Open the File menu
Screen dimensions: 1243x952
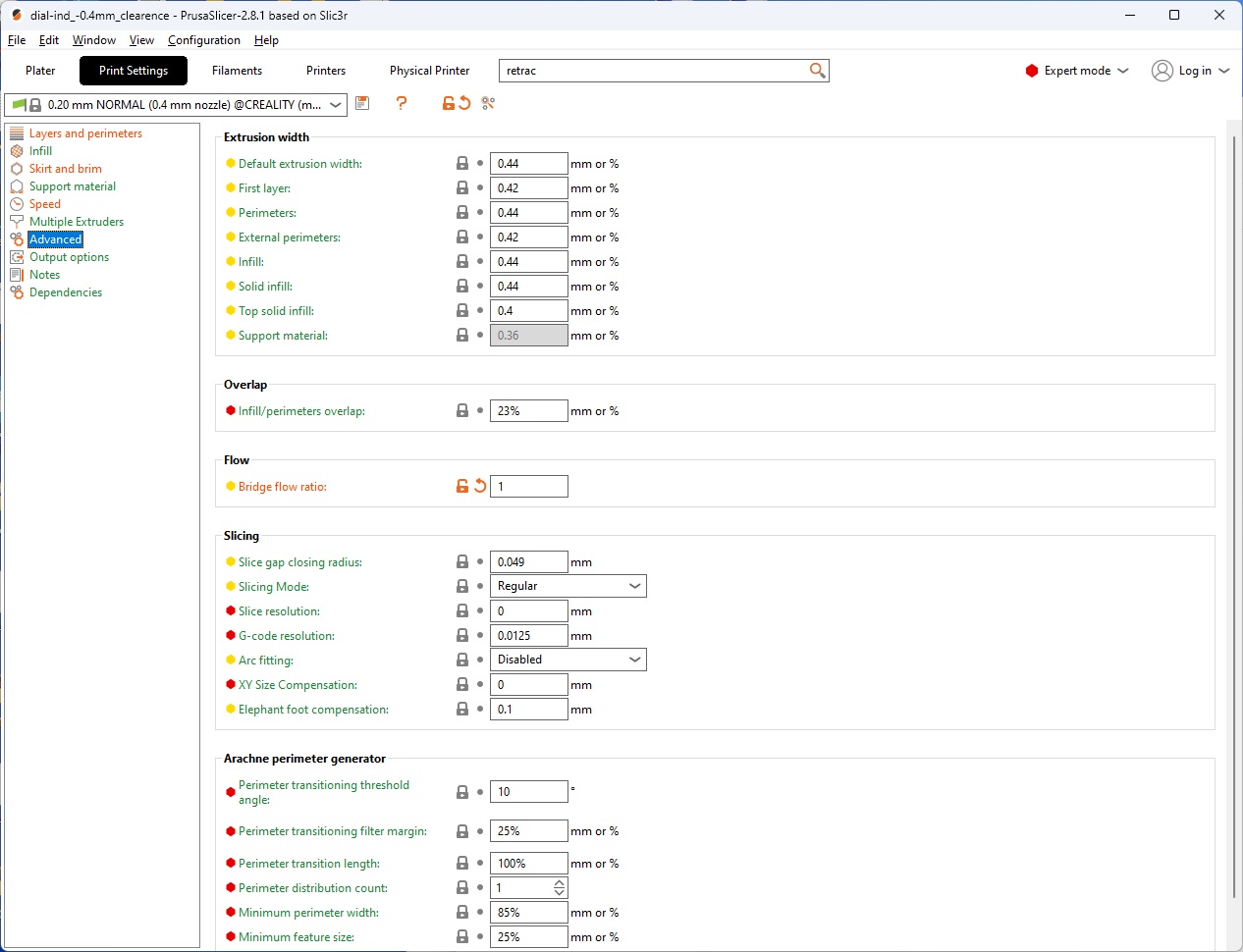(17, 40)
